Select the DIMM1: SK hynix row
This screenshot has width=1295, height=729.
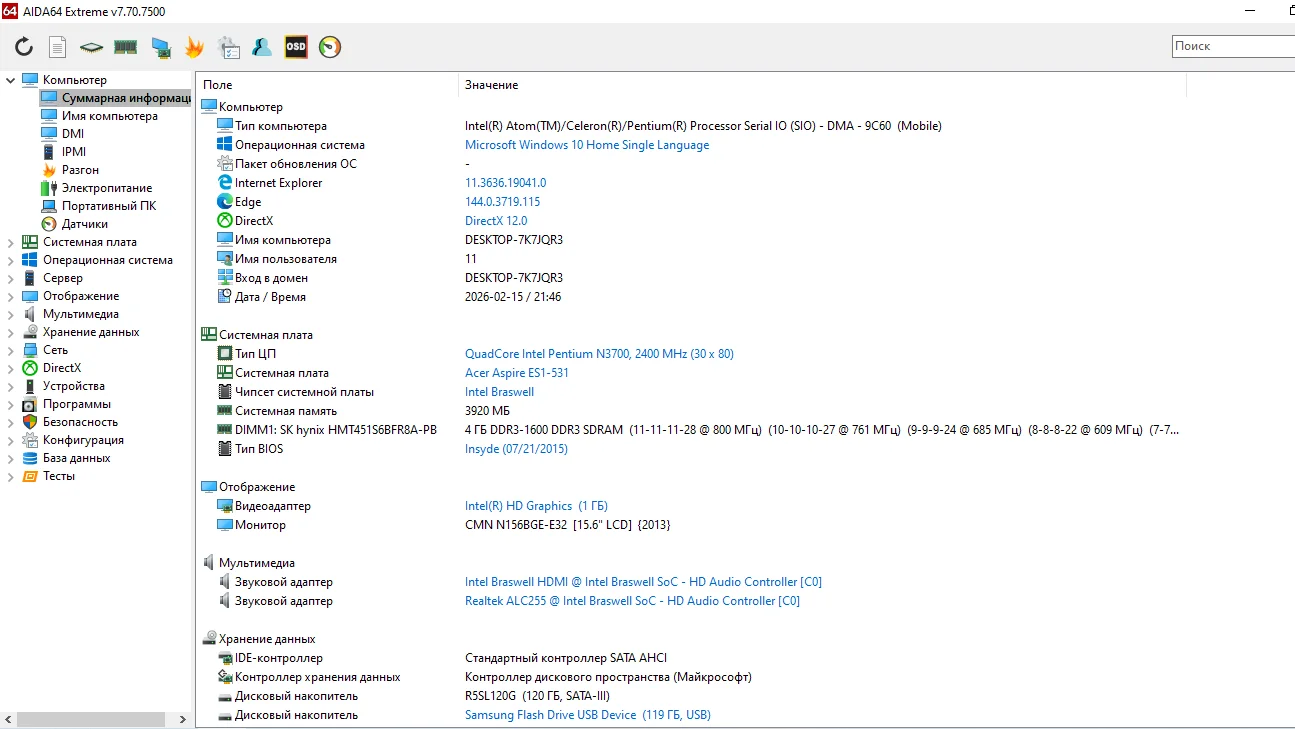point(690,430)
